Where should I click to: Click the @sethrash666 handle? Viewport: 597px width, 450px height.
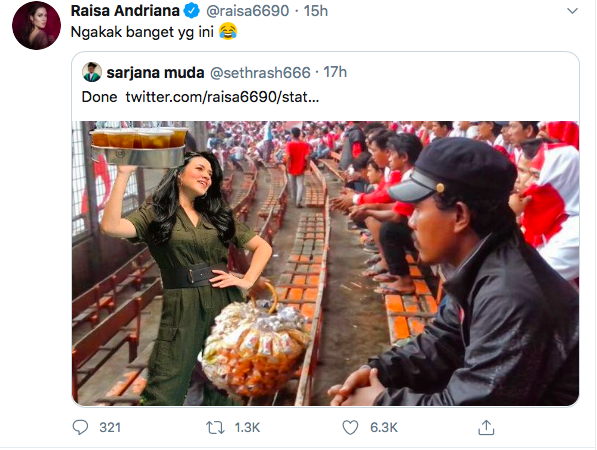point(260,72)
